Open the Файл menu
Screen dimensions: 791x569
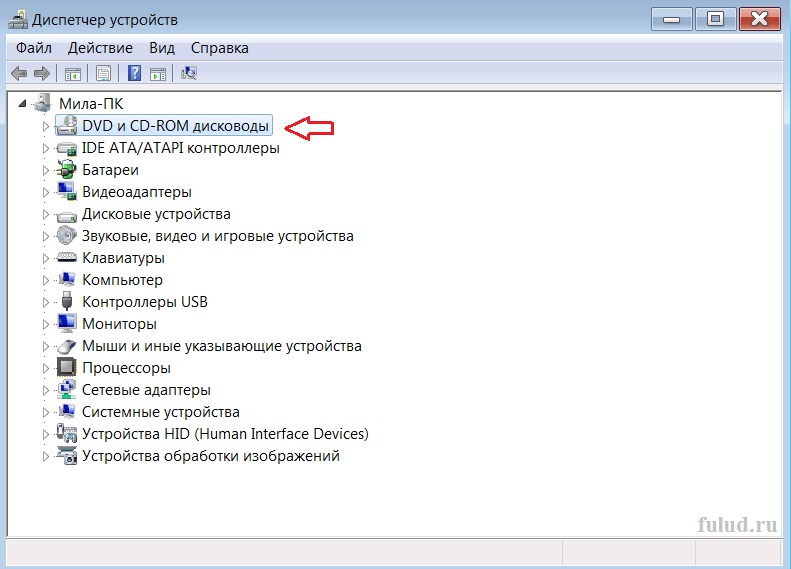coord(34,48)
